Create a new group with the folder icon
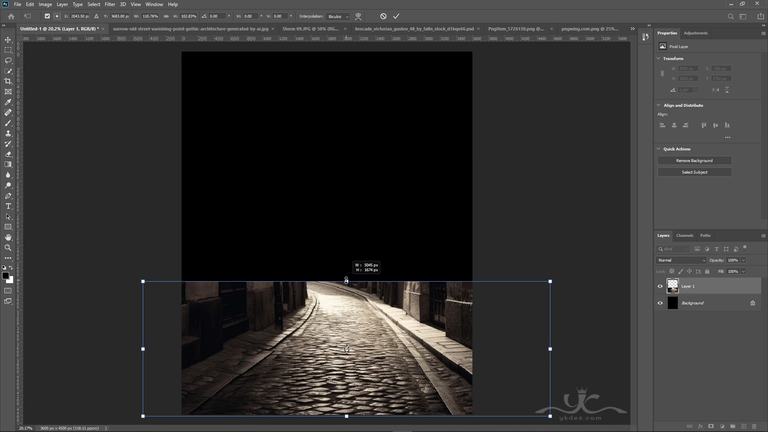The height and width of the screenshot is (432, 768). [x=732, y=426]
